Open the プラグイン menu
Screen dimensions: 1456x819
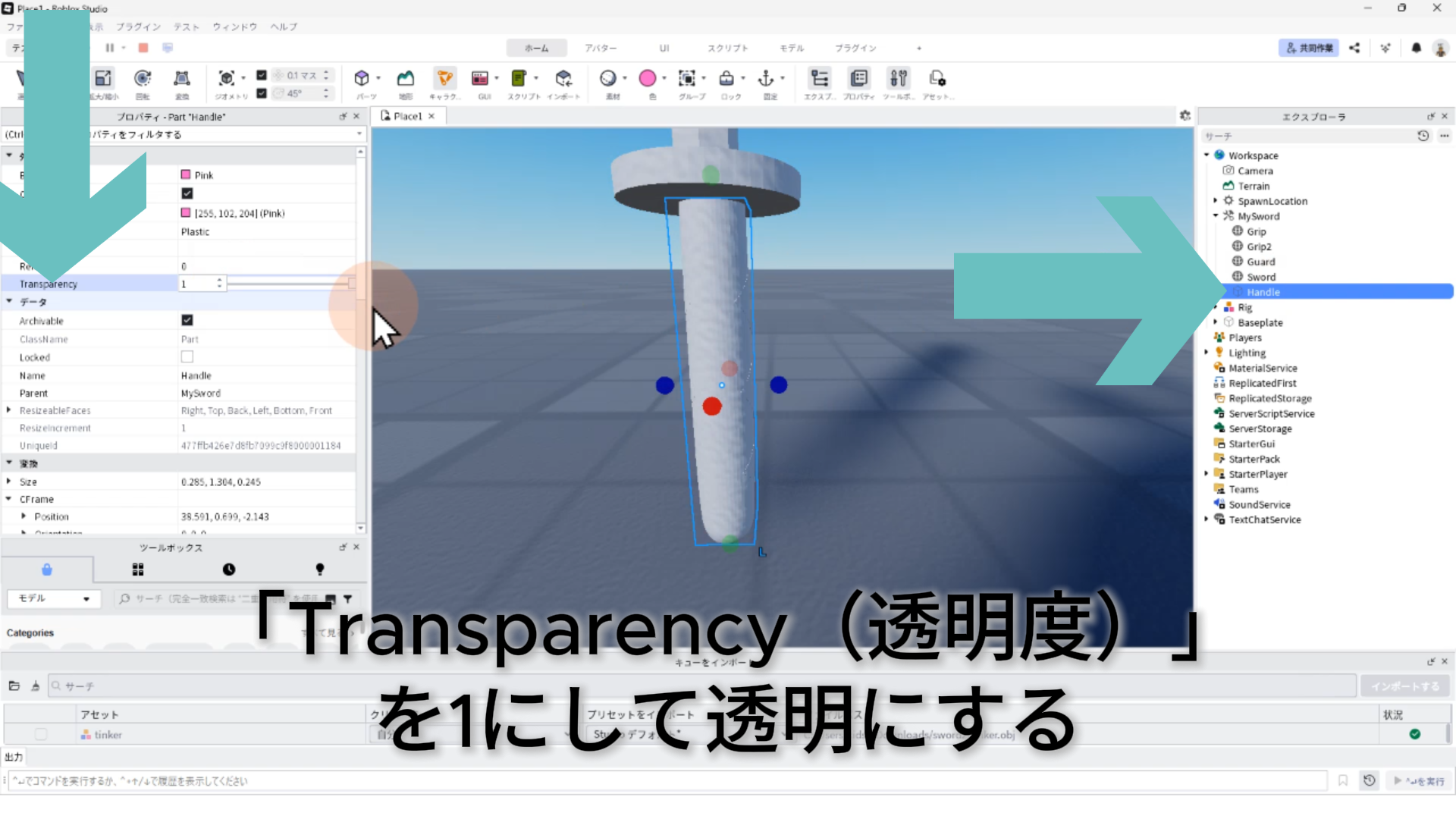138,27
